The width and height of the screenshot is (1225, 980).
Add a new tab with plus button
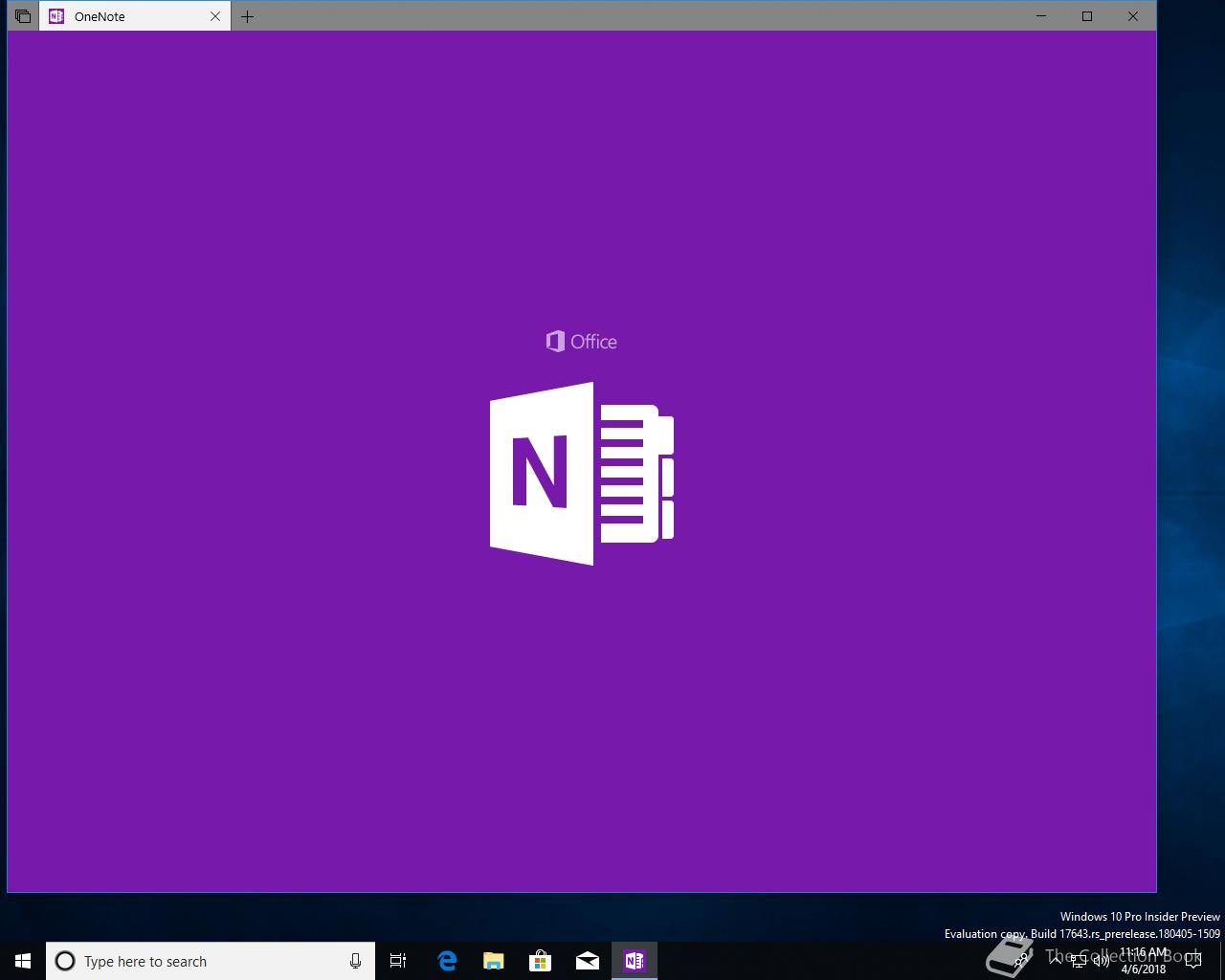(247, 16)
